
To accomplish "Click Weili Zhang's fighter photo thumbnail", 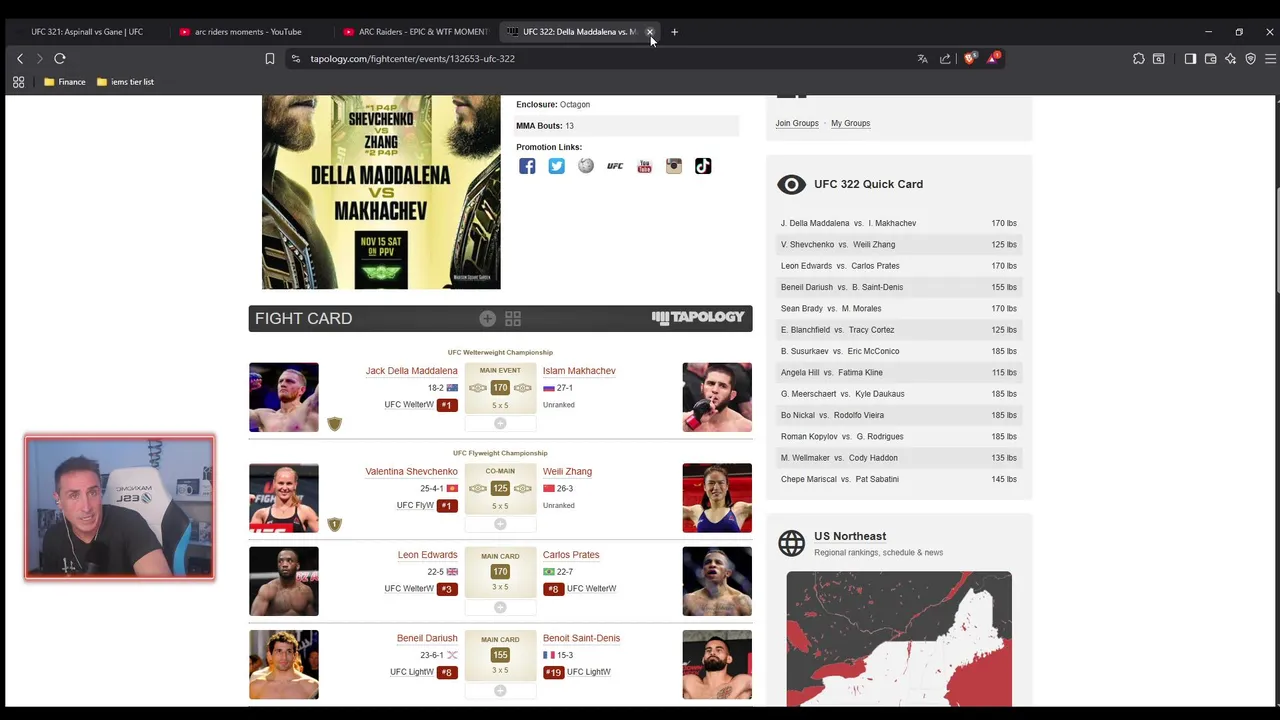I will (x=717, y=498).
